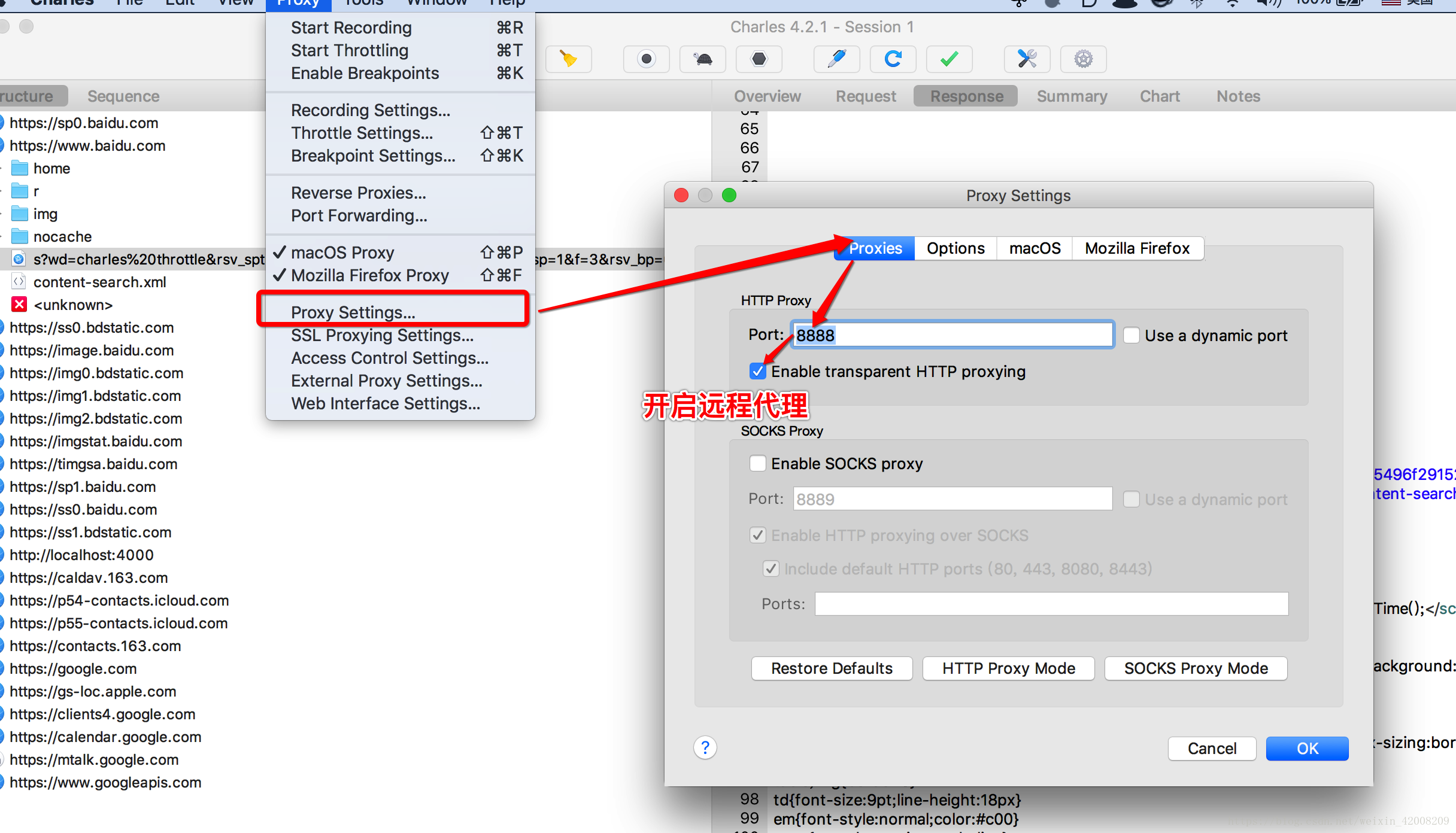The height and width of the screenshot is (833, 1456).
Task: Select the img folder icon
Action: [20, 214]
